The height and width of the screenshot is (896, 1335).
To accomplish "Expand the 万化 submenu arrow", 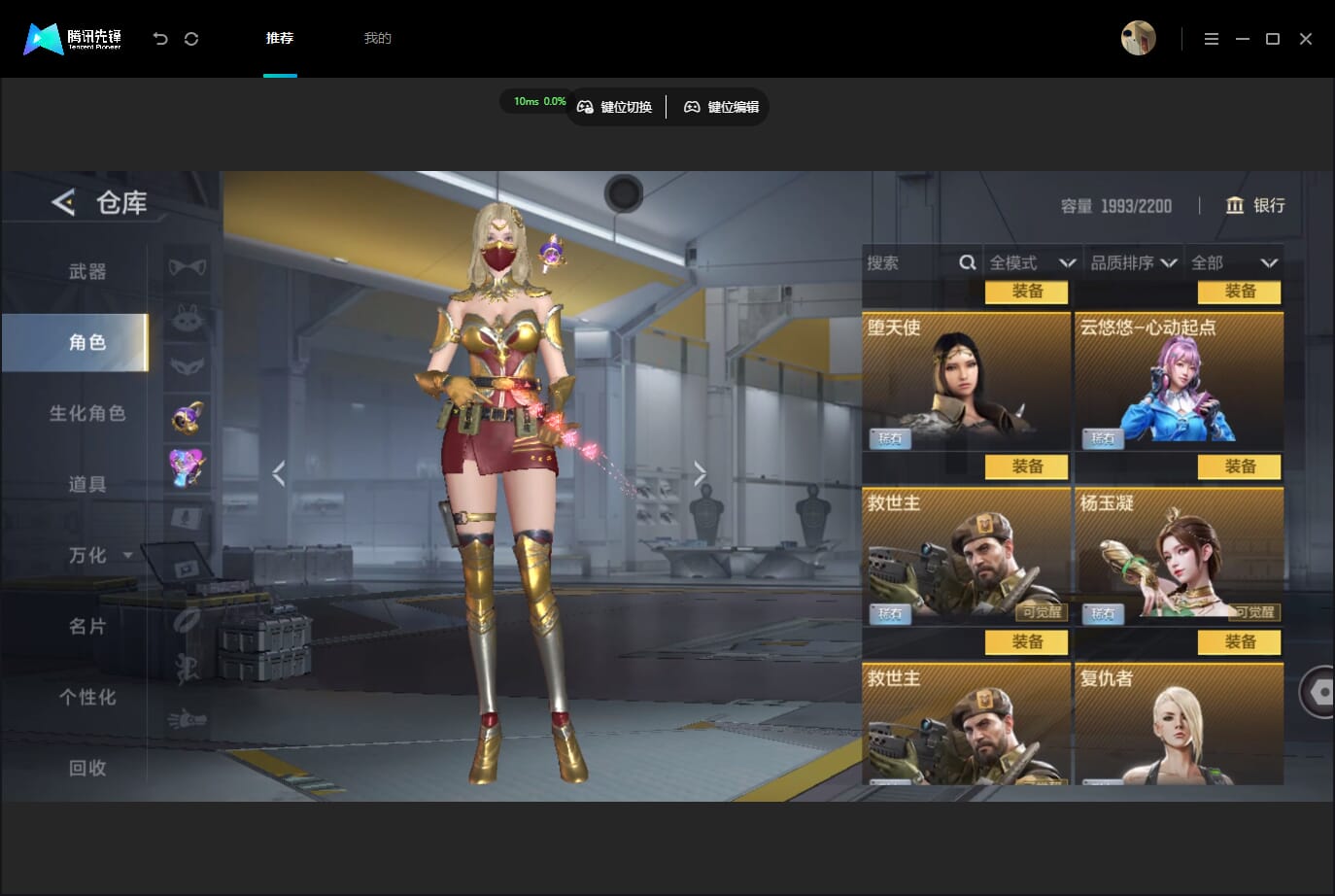I will [128, 556].
